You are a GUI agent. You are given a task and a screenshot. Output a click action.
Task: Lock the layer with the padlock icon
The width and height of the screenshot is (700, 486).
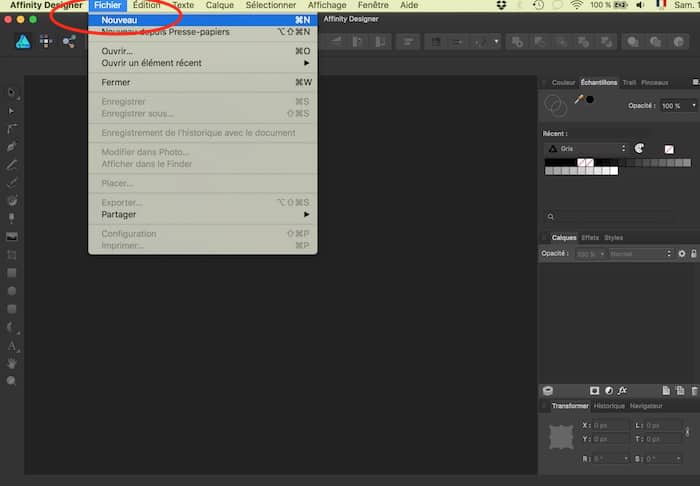pyautogui.click(x=694, y=253)
